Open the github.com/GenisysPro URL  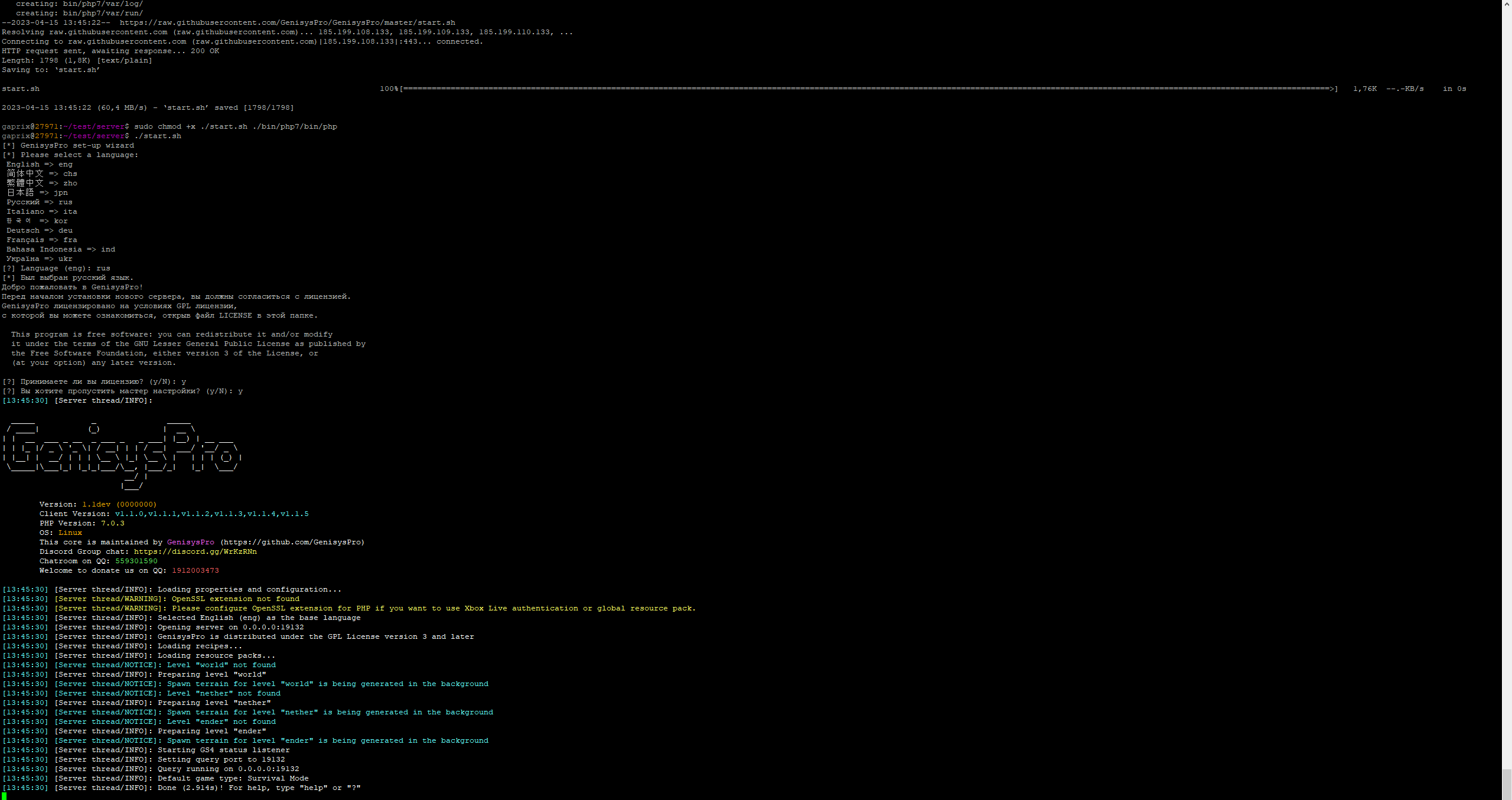coord(293,542)
